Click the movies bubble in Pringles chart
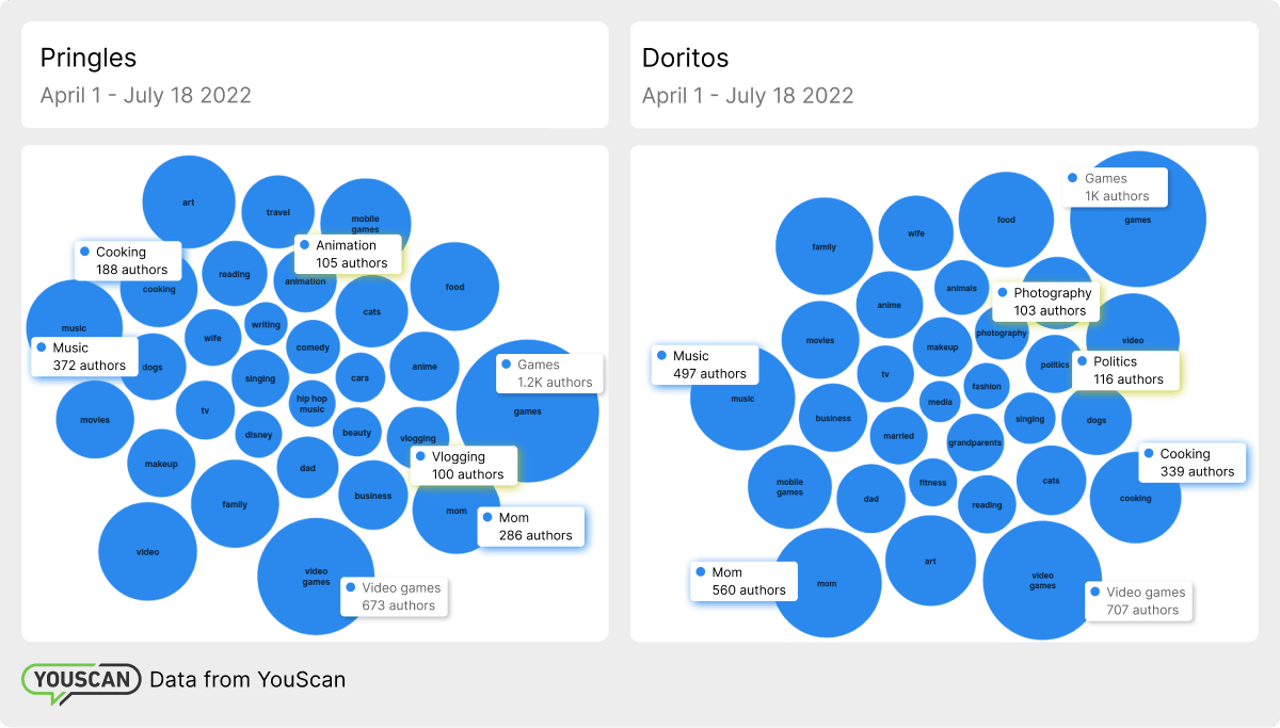The width and height of the screenshot is (1280, 728). tap(95, 420)
